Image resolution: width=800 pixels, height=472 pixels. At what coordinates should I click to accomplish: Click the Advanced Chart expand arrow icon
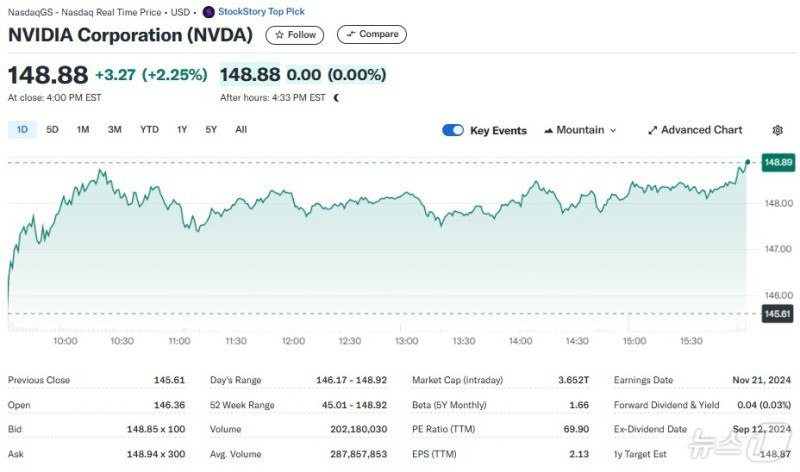[652, 131]
